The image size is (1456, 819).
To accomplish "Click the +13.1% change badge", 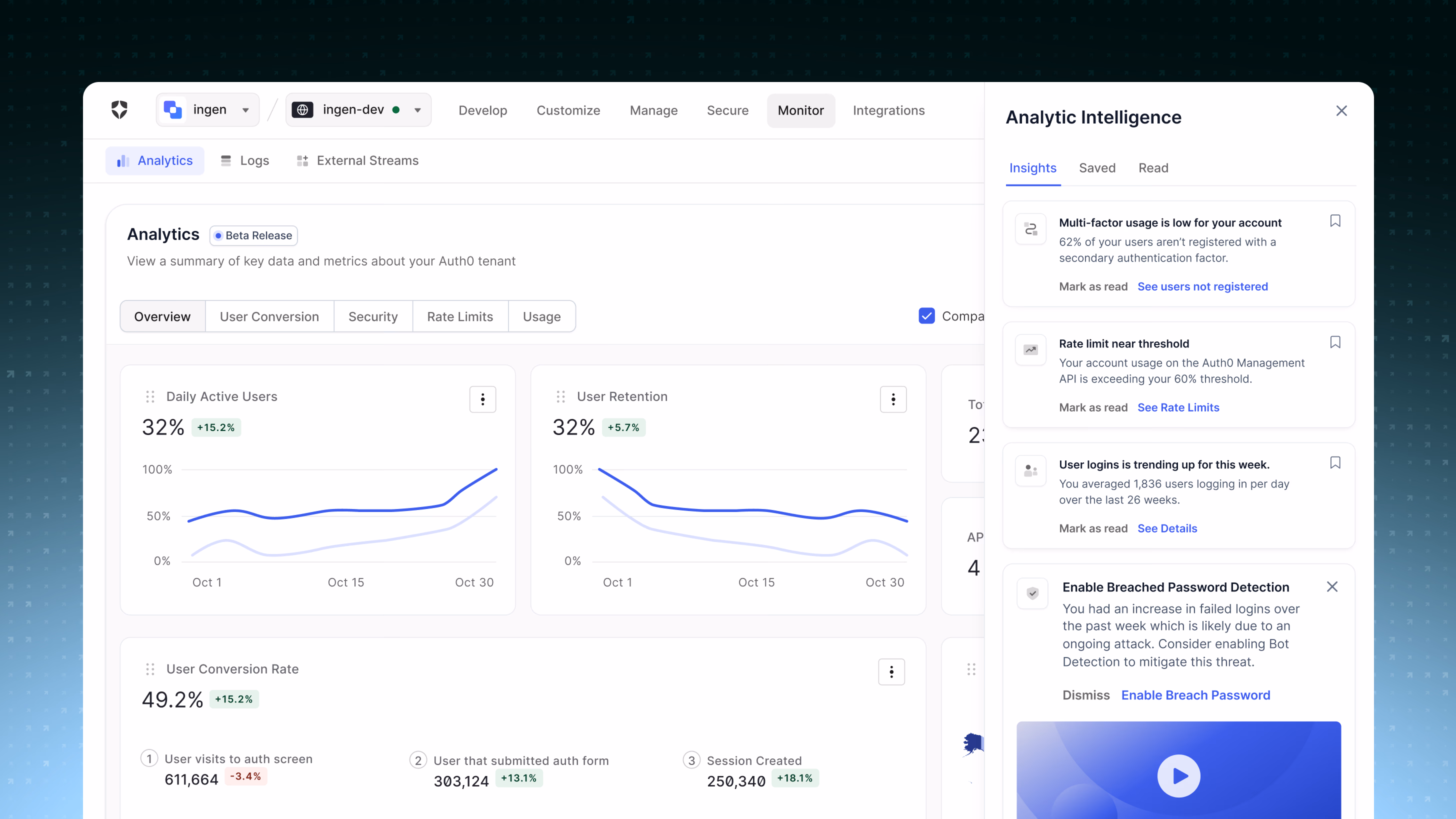I will (x=519, y=778).
